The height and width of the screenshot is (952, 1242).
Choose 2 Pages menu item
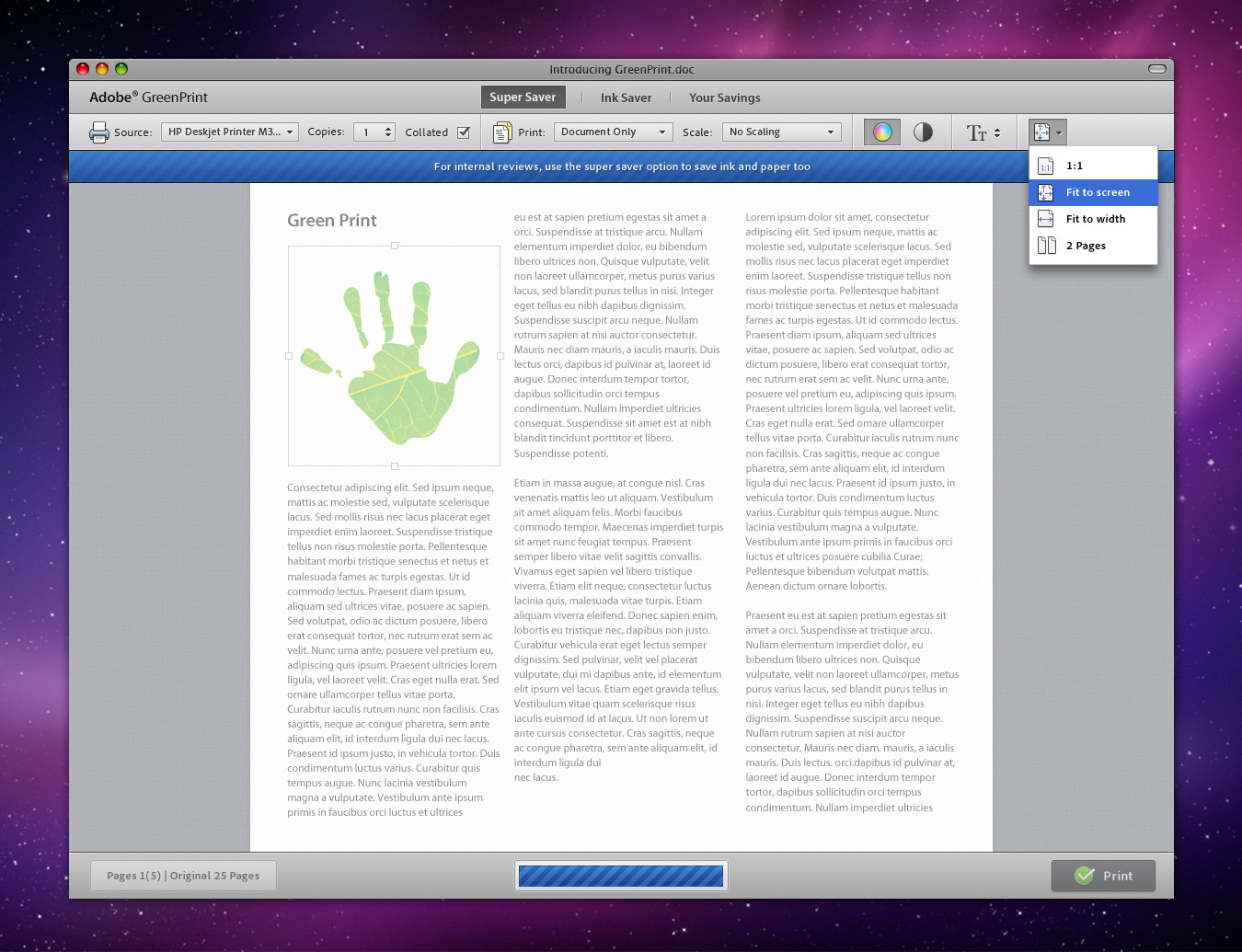click(1093, 246)
